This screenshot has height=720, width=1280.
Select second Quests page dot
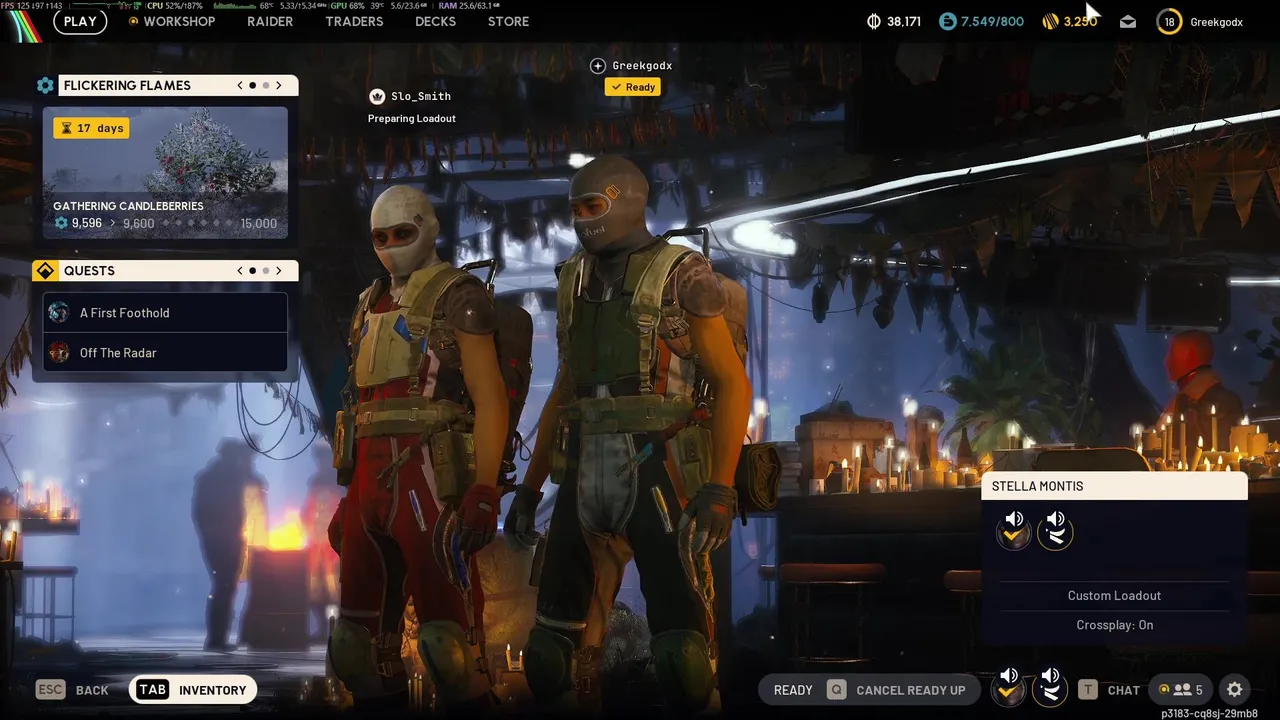click(266, 270)
